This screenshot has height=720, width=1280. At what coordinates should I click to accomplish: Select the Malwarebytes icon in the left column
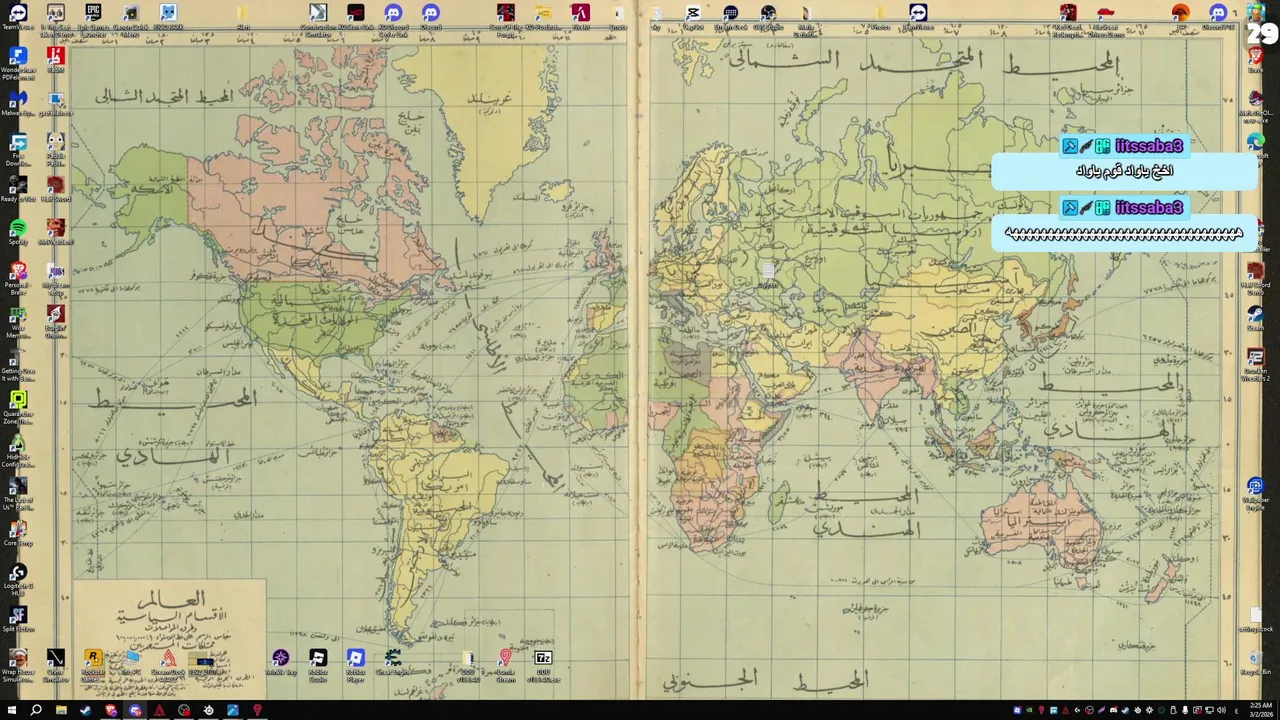point(18,103)
